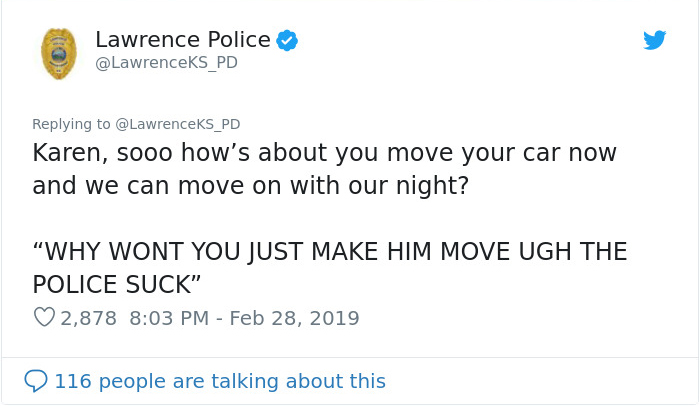Screen dimensions: 700x406
Task: Open the 8:03 PM tweet time
Action: [169, 318]
